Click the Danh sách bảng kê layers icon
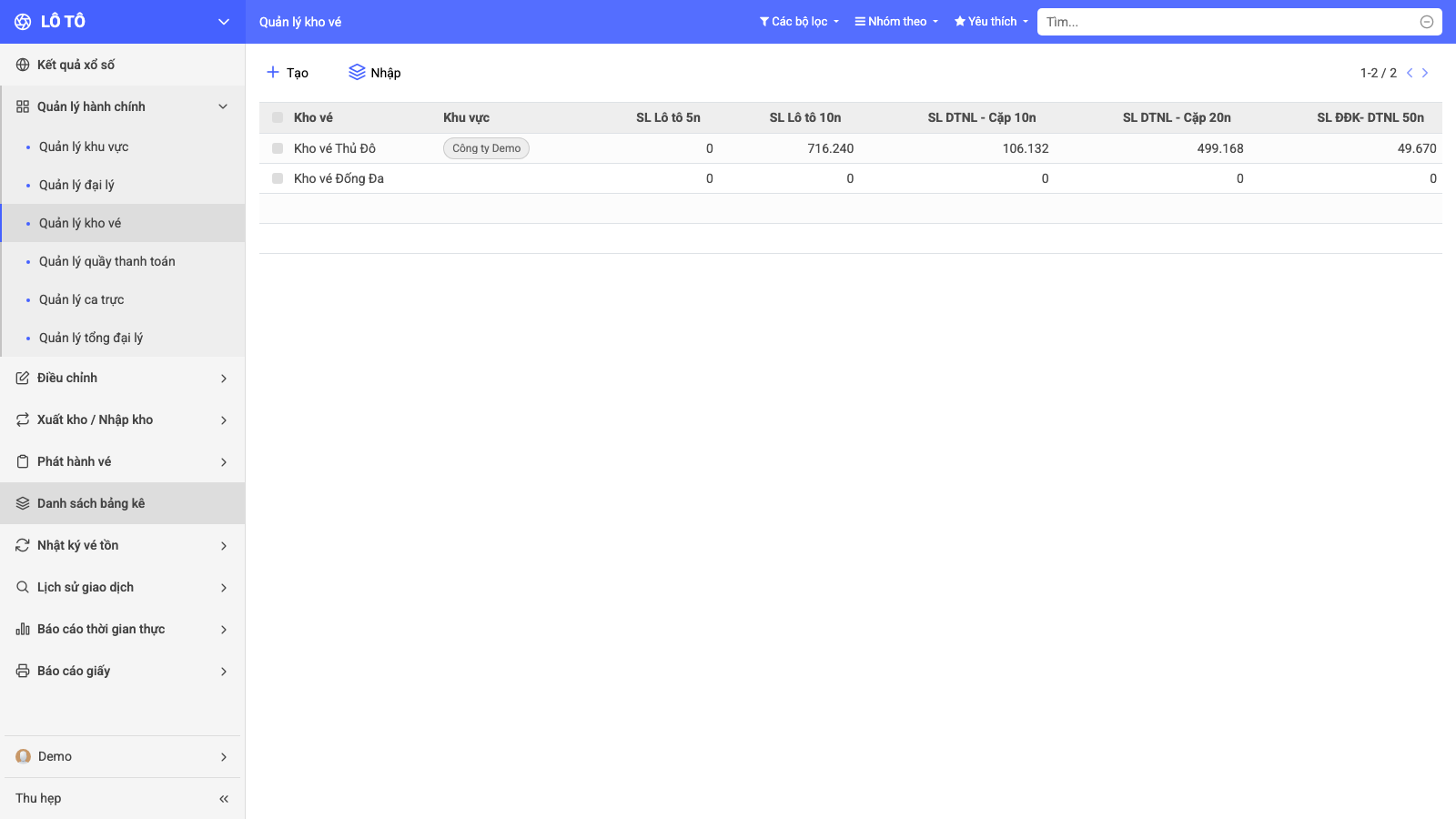Viewport: 1456px width, 819px height. point(23,503)
